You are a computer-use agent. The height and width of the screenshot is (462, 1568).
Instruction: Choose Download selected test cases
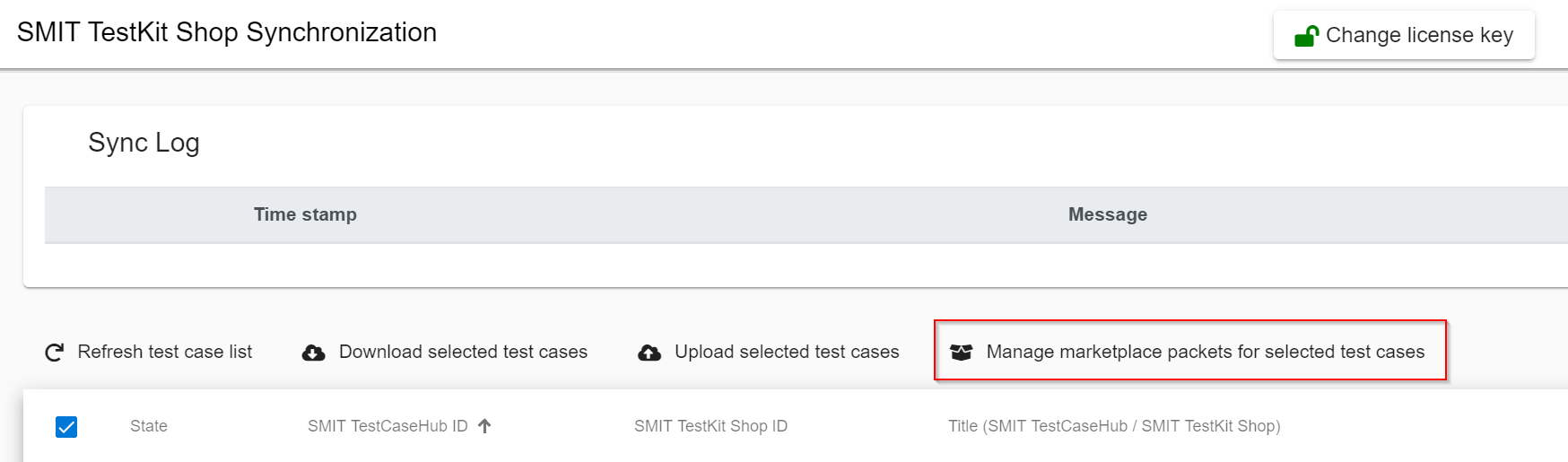click(x=463, y=352)
